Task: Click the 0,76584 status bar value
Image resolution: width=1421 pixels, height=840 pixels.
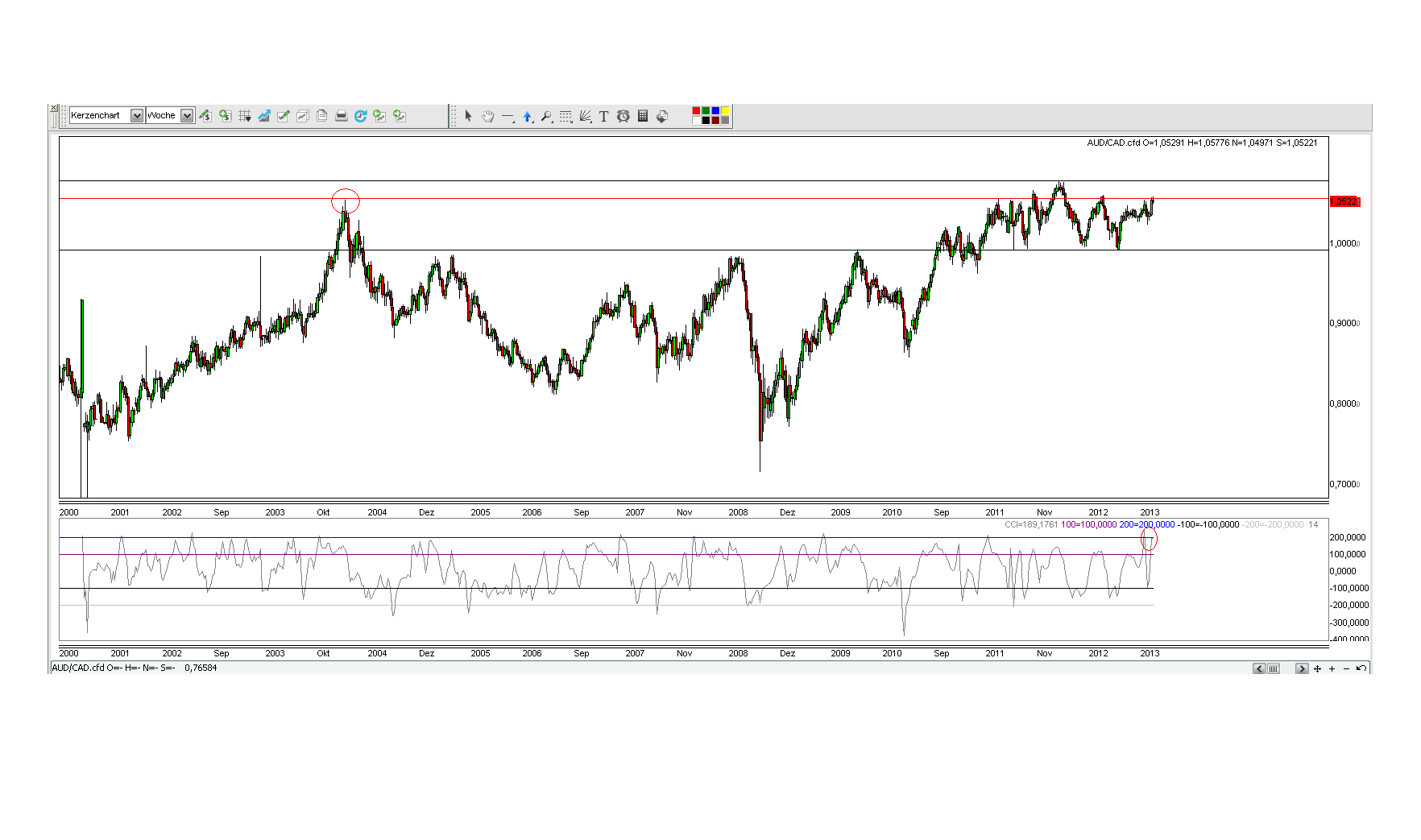Action: (201, 668)
